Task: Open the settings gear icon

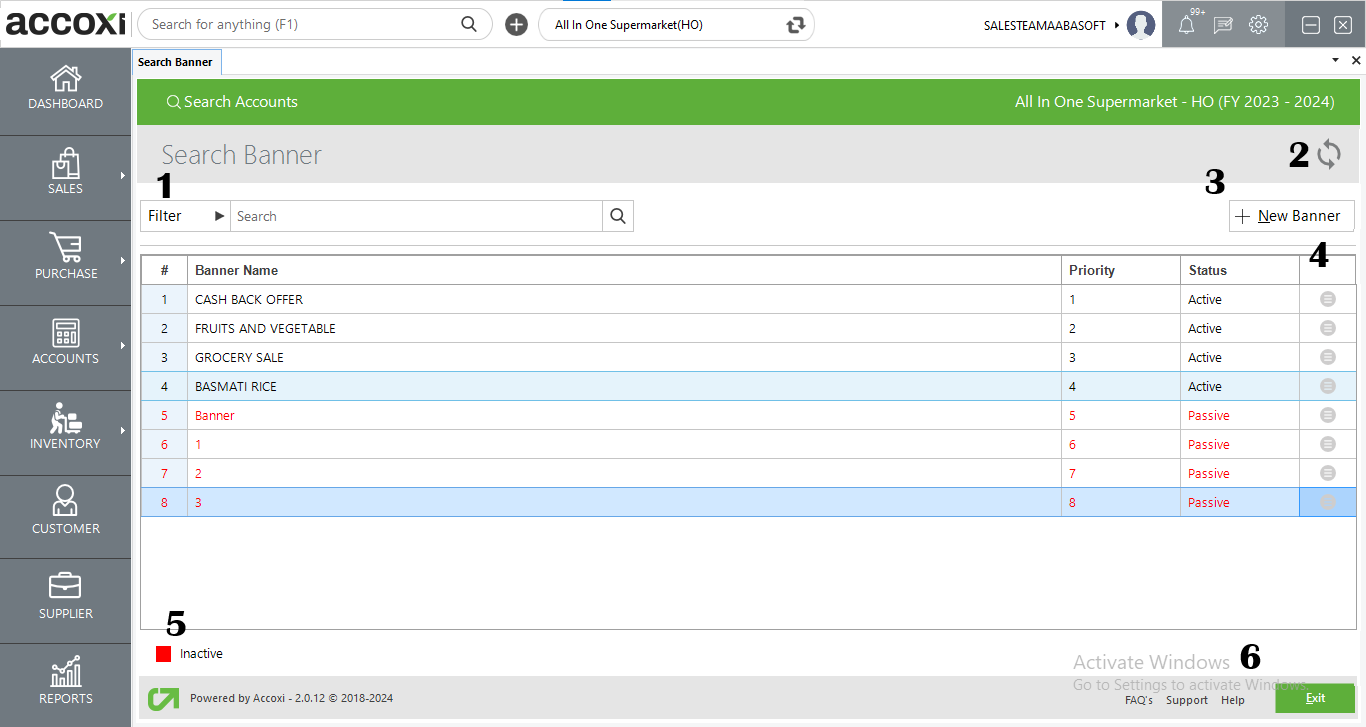Action: [1258, 24]
